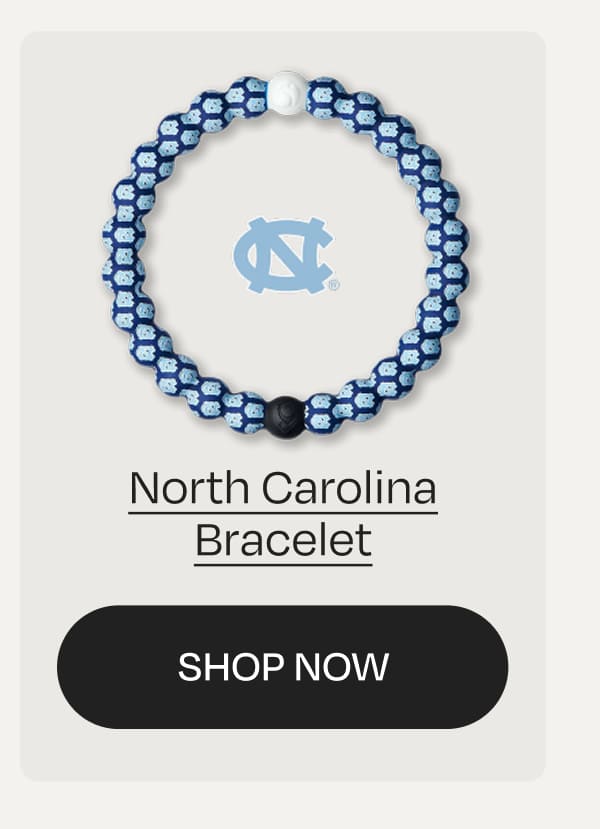This screenshot has height=829, width=600.
Task: Click the blue patterned bead left of the white bead
Action: click(246, 96)
